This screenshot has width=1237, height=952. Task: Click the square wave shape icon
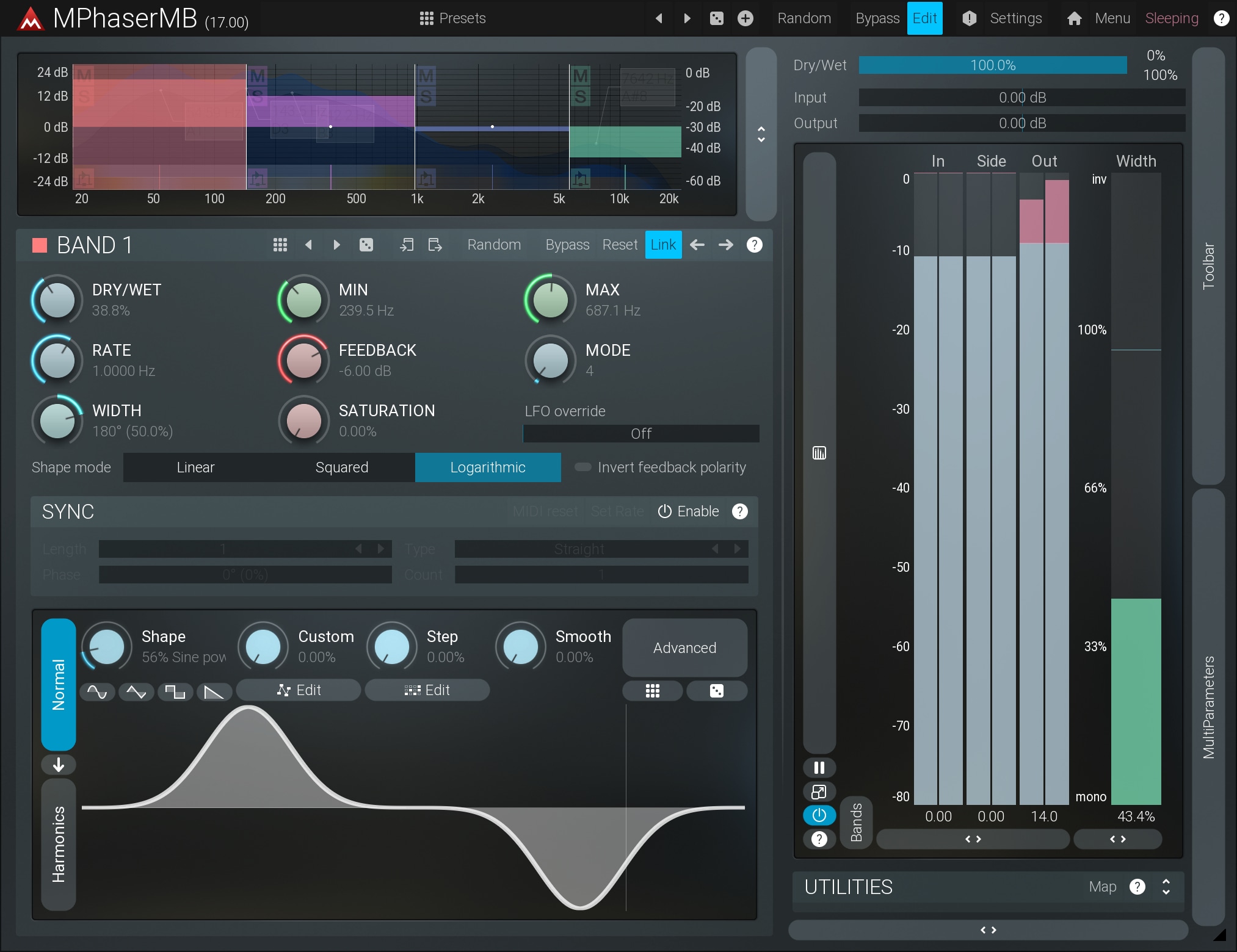(175, 691)
